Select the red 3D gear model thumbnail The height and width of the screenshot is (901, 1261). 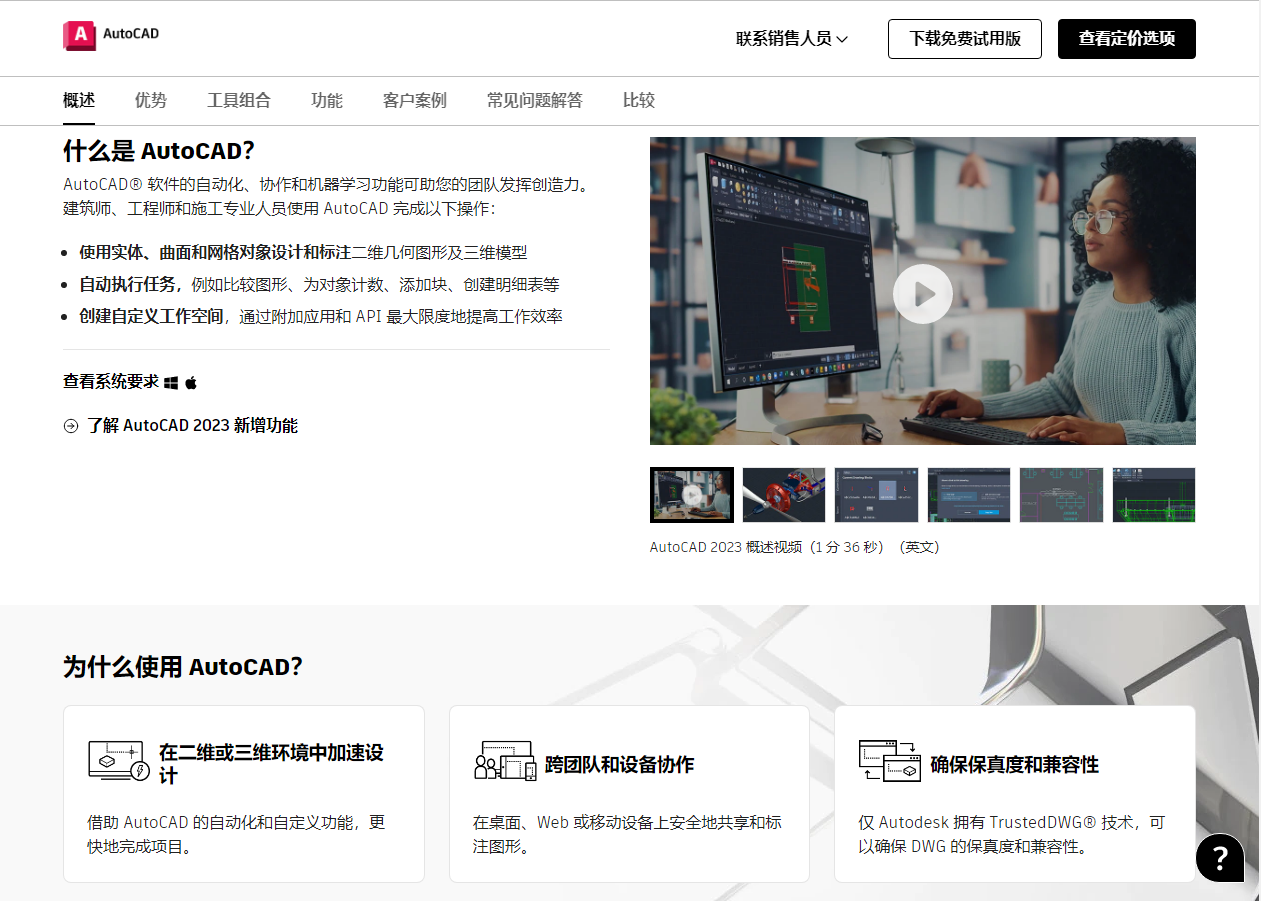point(784,495)
